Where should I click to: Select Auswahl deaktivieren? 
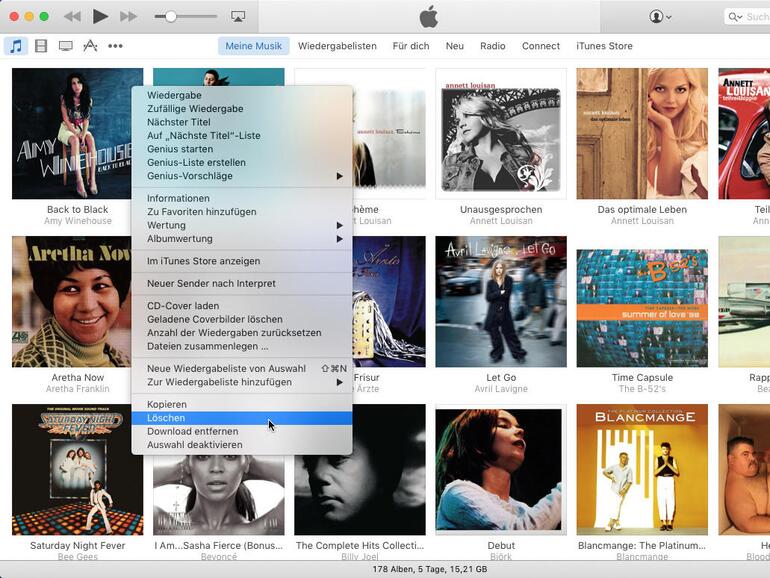[242, 445]
